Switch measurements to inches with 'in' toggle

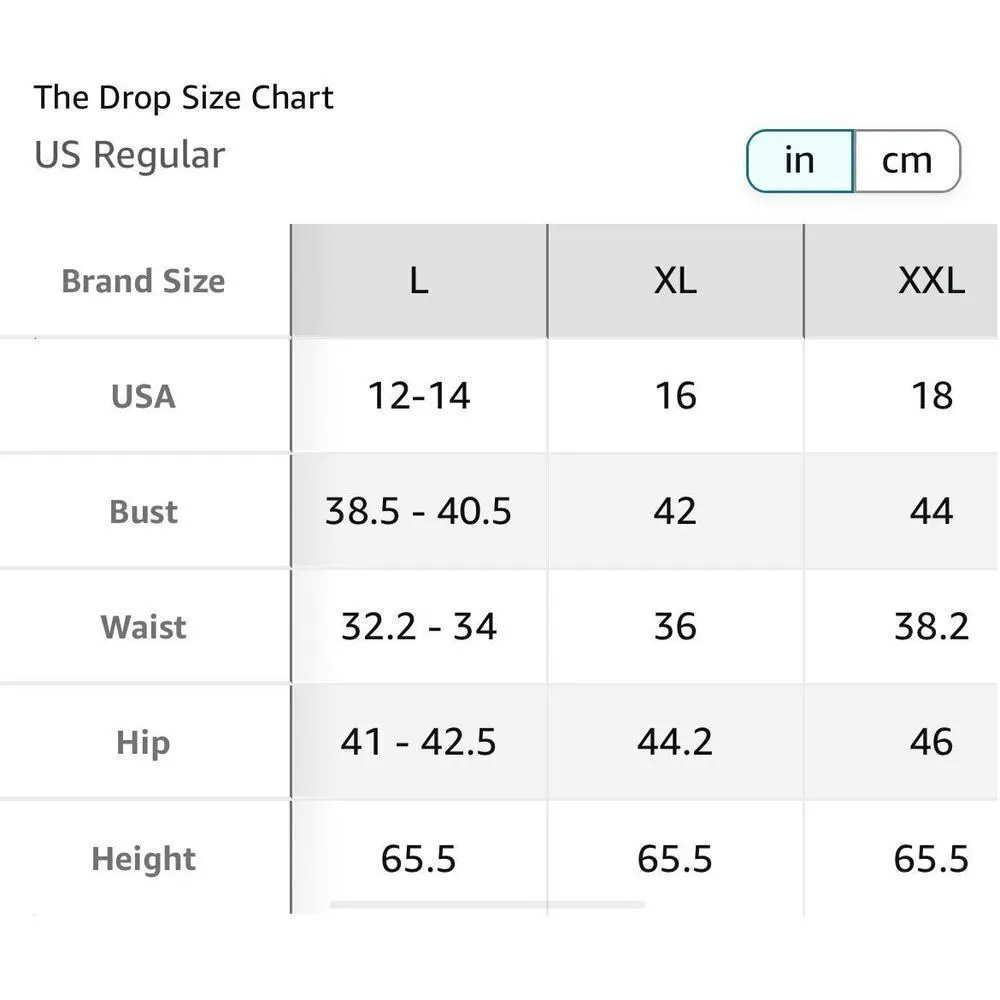coord(800,160)
